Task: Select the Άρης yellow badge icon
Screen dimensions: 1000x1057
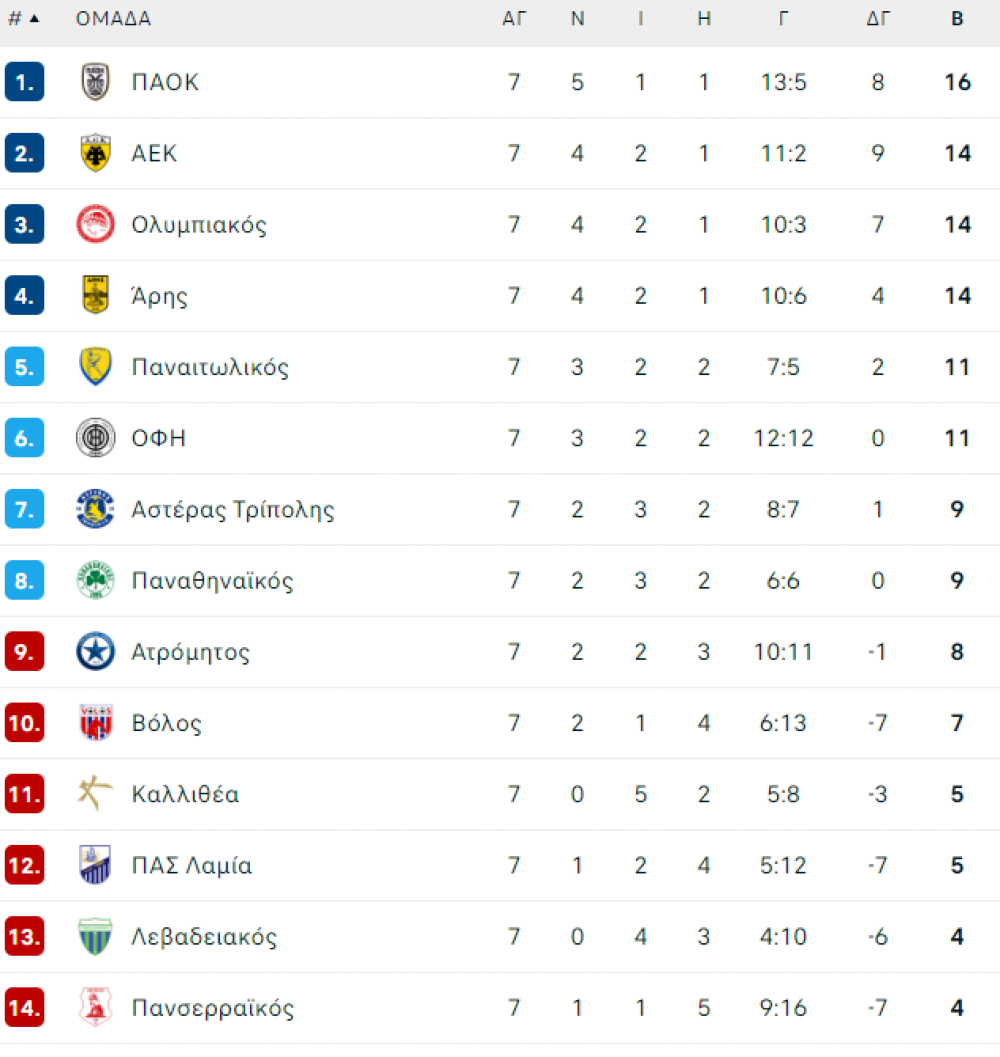Action: coord(95,295)
